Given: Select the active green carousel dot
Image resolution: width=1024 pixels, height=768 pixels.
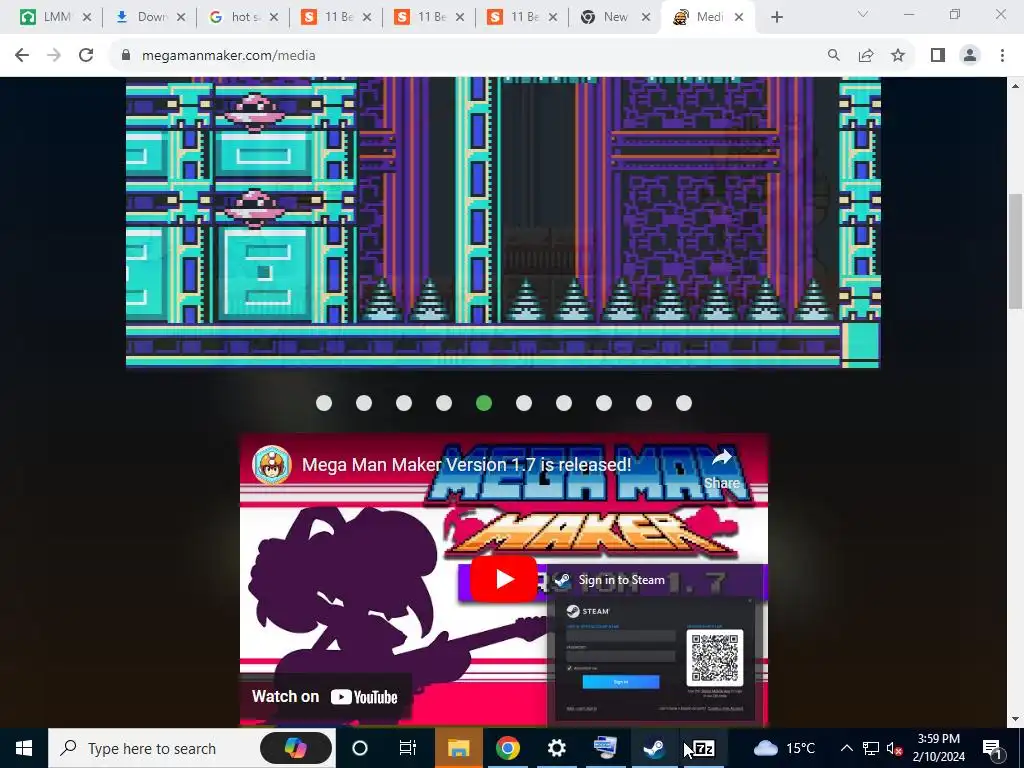Looking at the screenshot, I should (x=484, y=403).
